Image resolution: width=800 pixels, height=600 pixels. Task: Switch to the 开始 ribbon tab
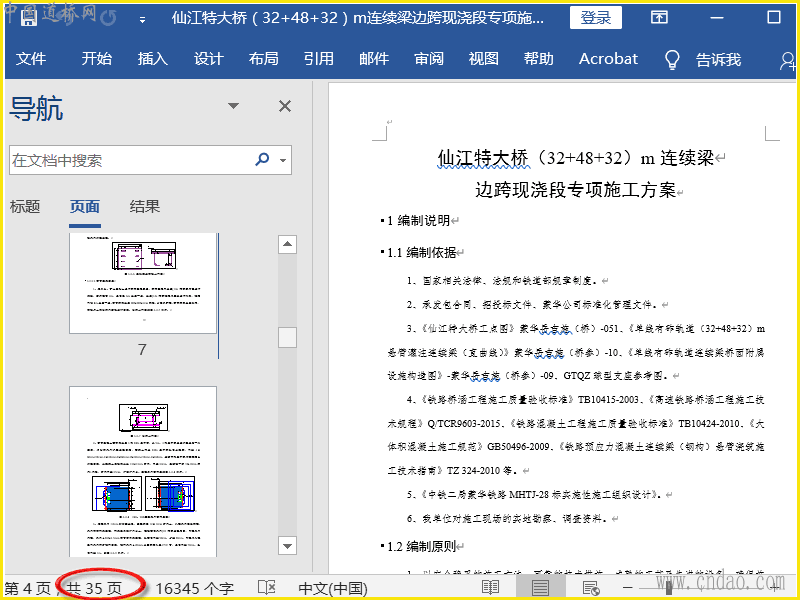(x=96, y=59)
